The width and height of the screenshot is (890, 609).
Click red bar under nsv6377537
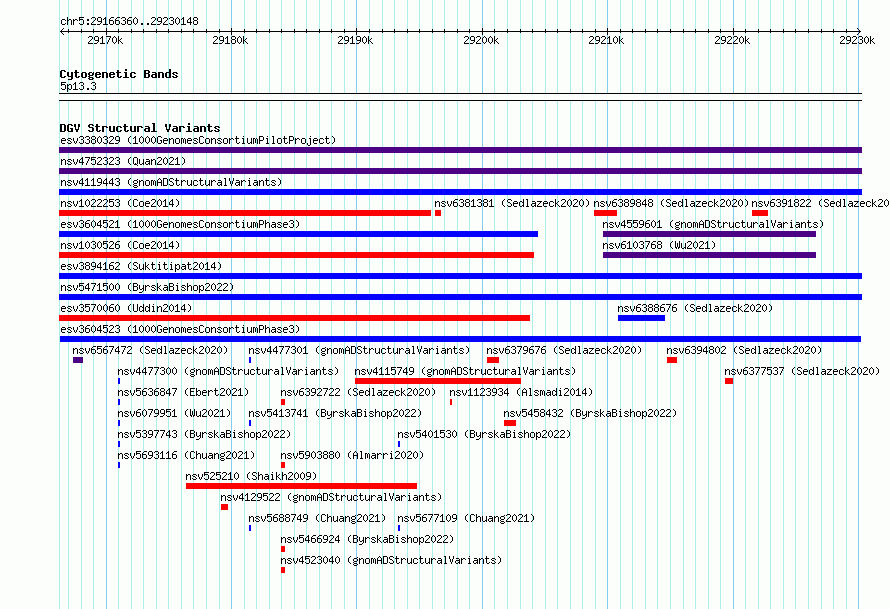click(729, 381)
